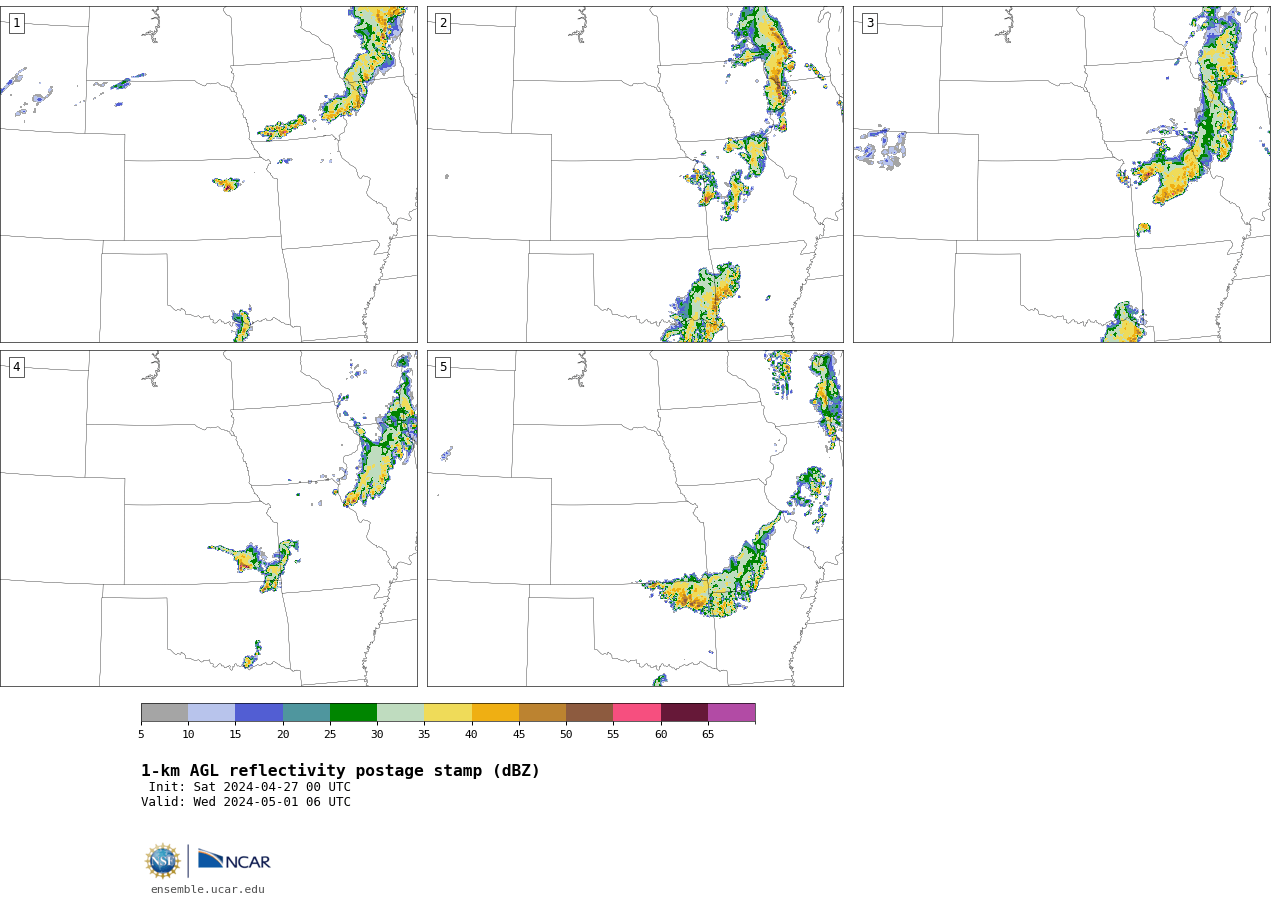Open ensemble member 3 reflectivity panel
The image size is (1280, 901).
point(1062,174)
